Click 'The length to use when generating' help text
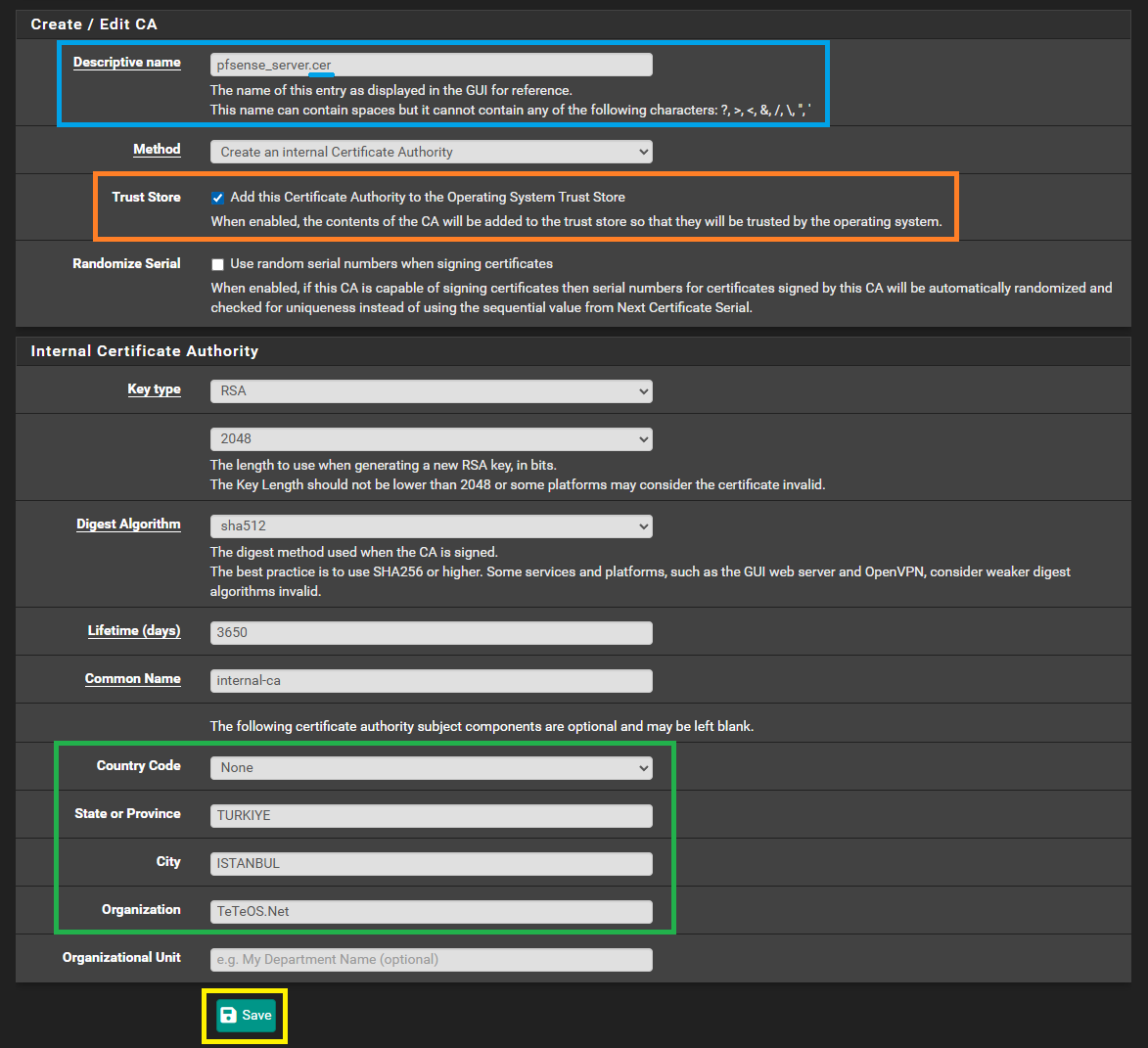The height and width of the screenshot is (1048, 1148). [383, 465]
